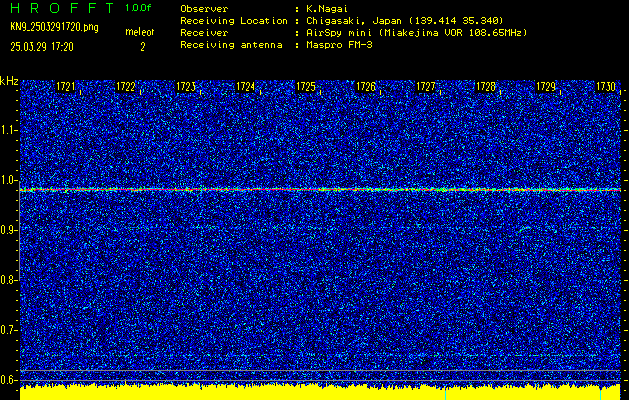Image resolution: width=629 pixels, height=400 pixels.
Task: Jump to the 1721 time marker
Action: pyautogui.click(x=66, y=87)
